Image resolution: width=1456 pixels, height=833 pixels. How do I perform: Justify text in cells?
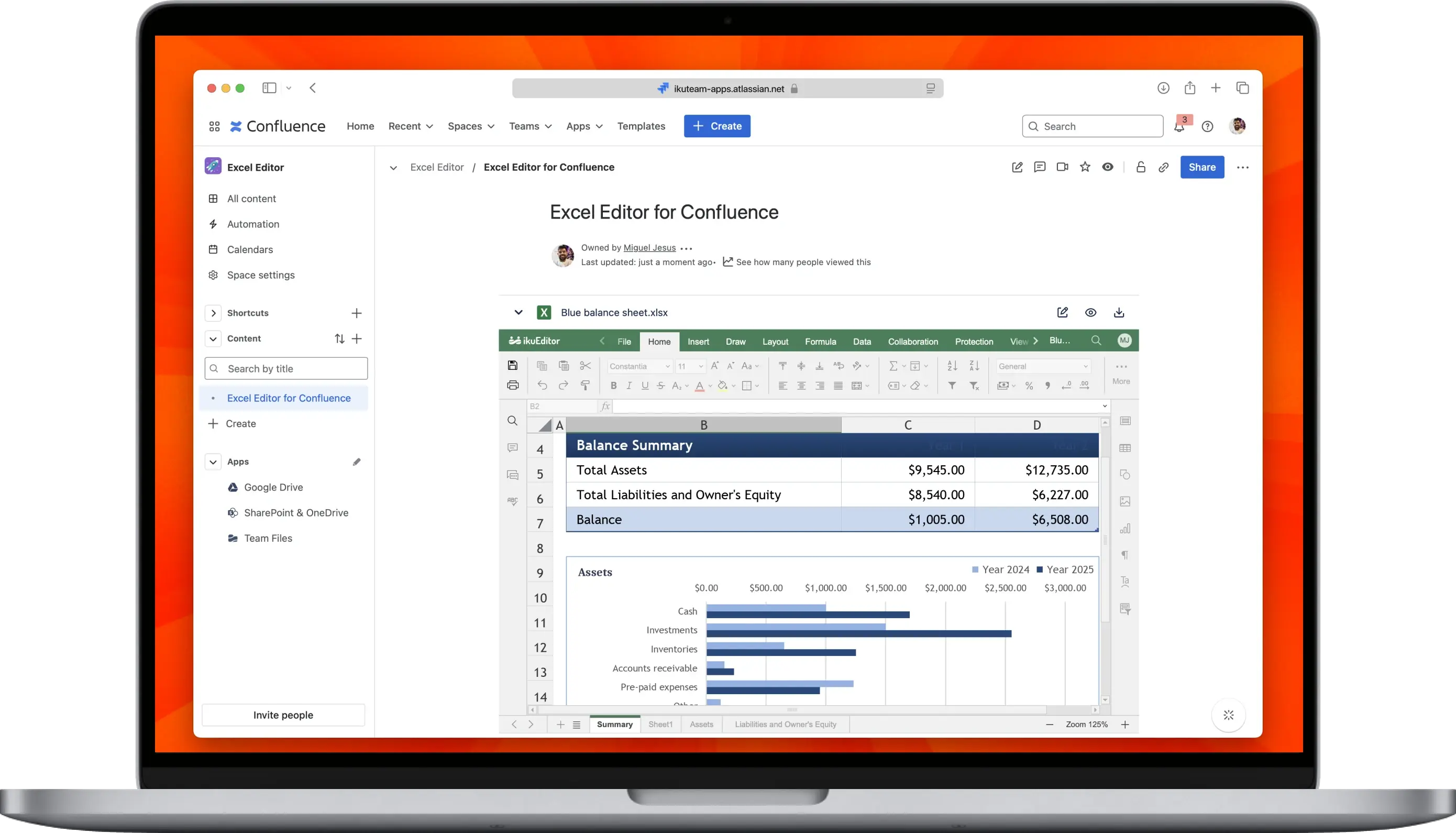838,386
